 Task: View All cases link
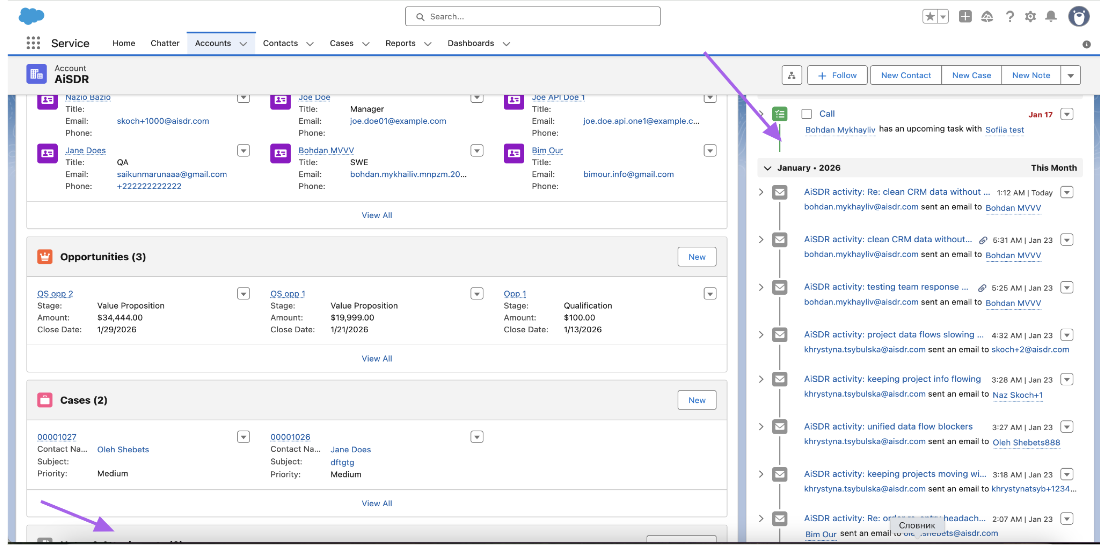click(377, 503)
